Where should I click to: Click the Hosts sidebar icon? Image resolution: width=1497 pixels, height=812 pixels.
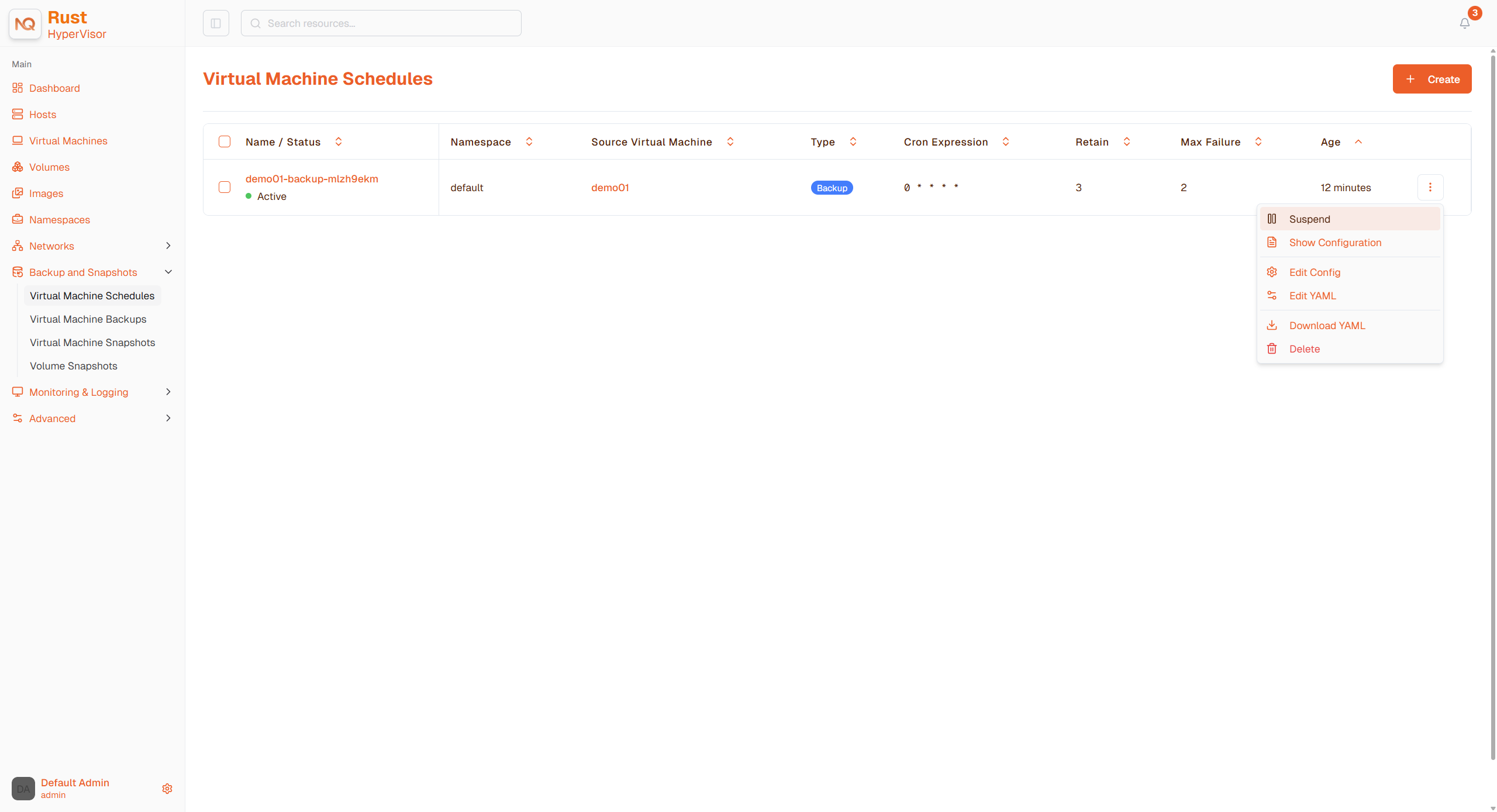(18, 115)
